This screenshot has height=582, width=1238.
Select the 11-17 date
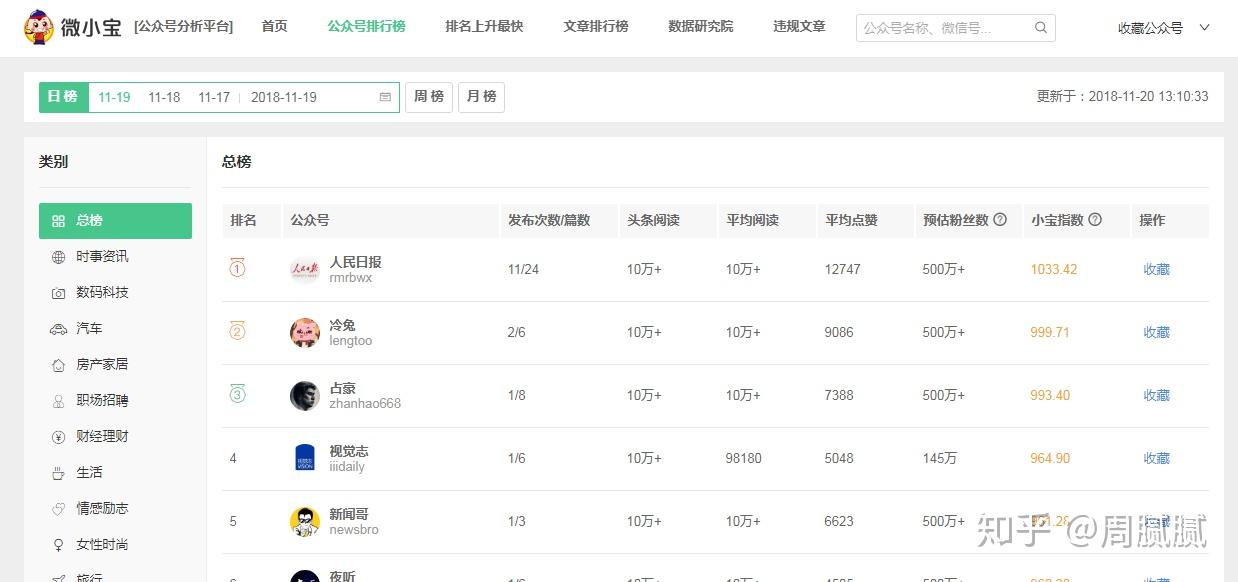(214, 98)
